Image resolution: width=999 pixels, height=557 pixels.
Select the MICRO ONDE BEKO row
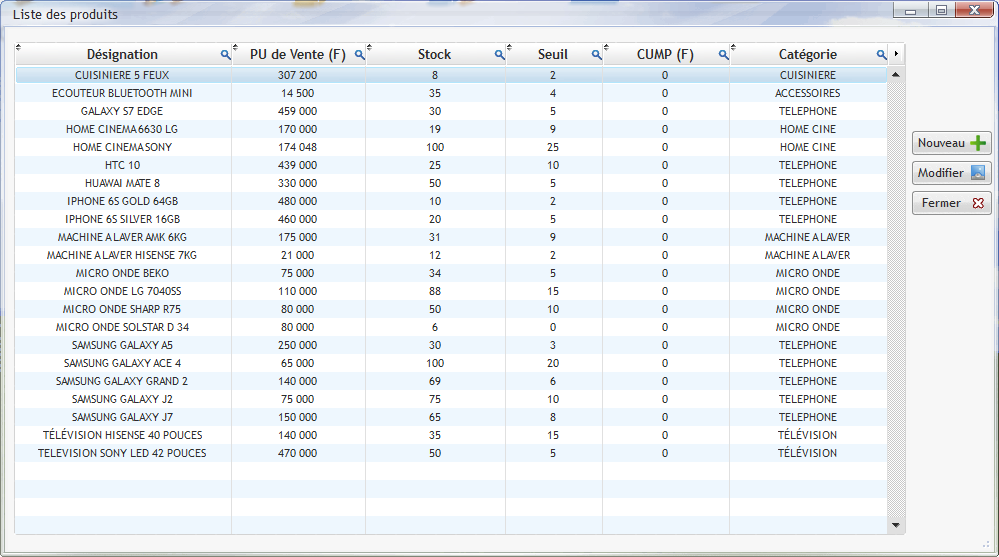122,273
